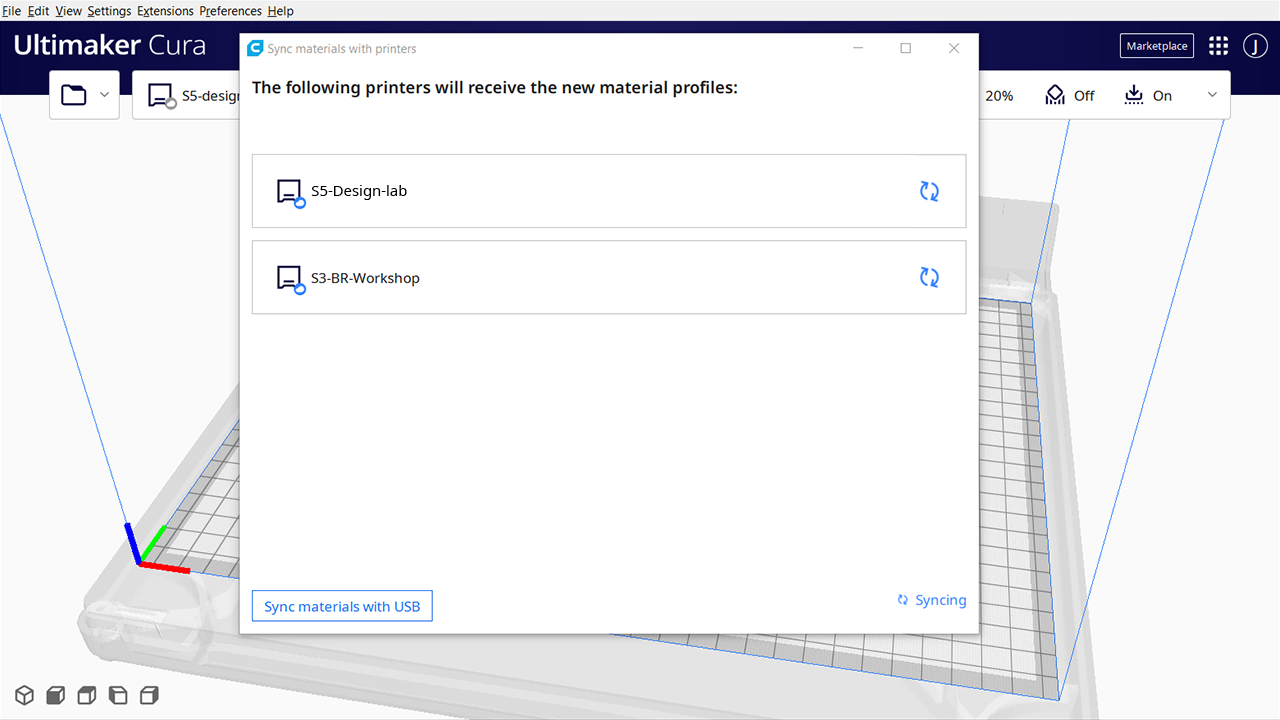
Task: Click the sync status icon for S3-BR-Workshop
Action: tap(929, 277)
